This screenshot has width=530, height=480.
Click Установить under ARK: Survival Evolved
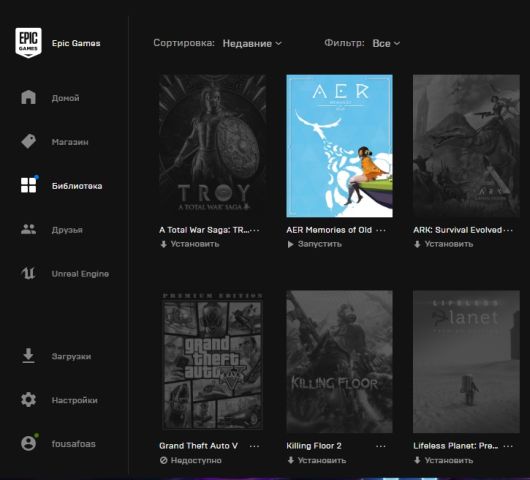coord(443,244)
